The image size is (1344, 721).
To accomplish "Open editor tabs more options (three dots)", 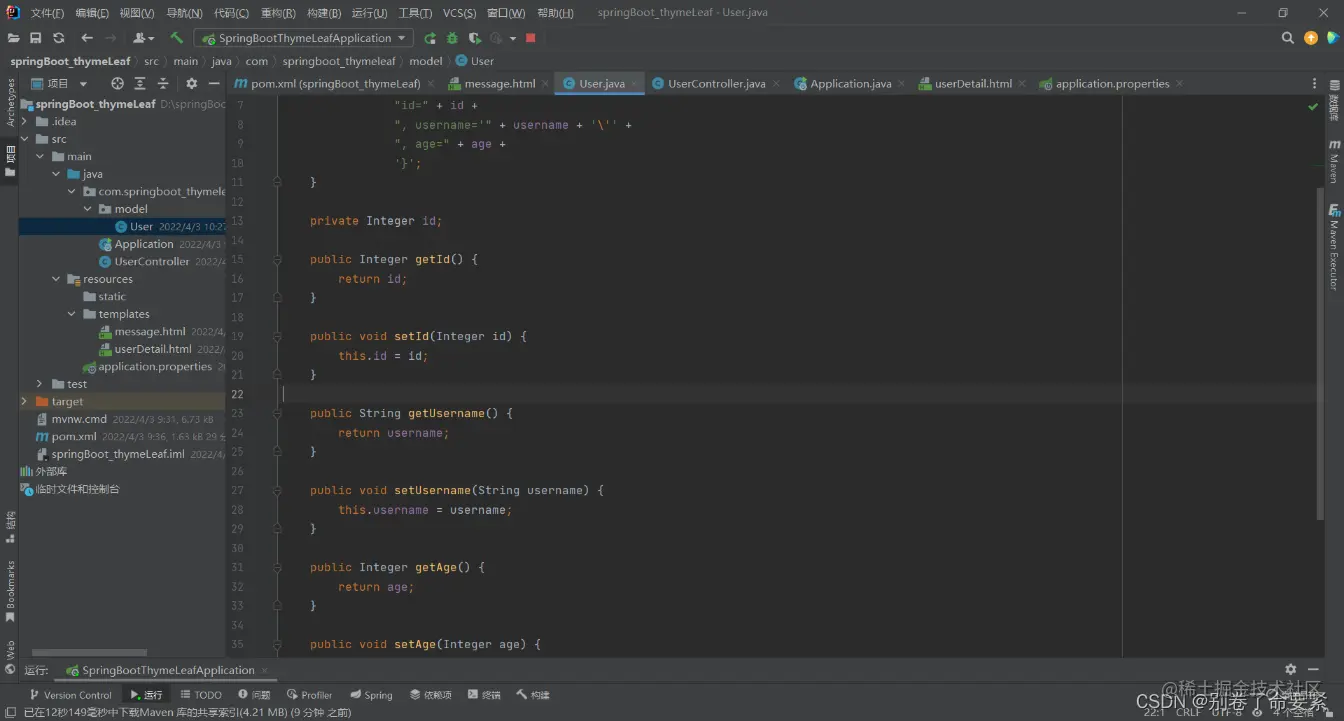I will coord(1314,84).
